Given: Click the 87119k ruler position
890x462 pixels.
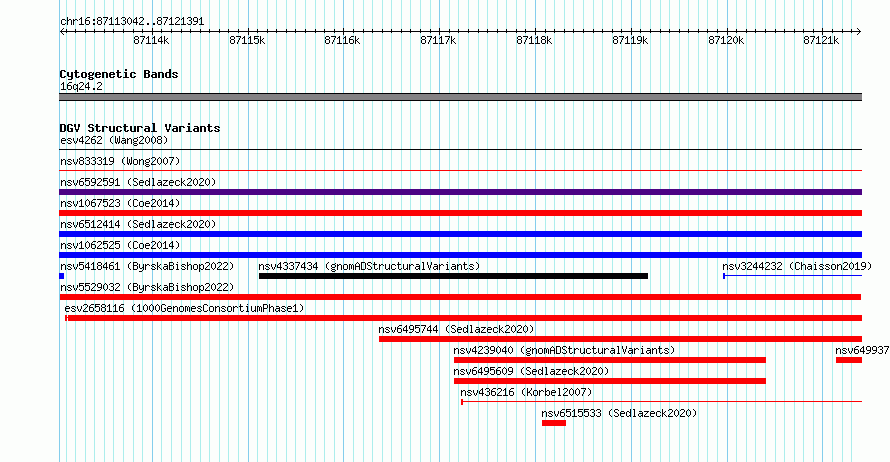Looking at the screenshot, I should (x=630, y=40).
